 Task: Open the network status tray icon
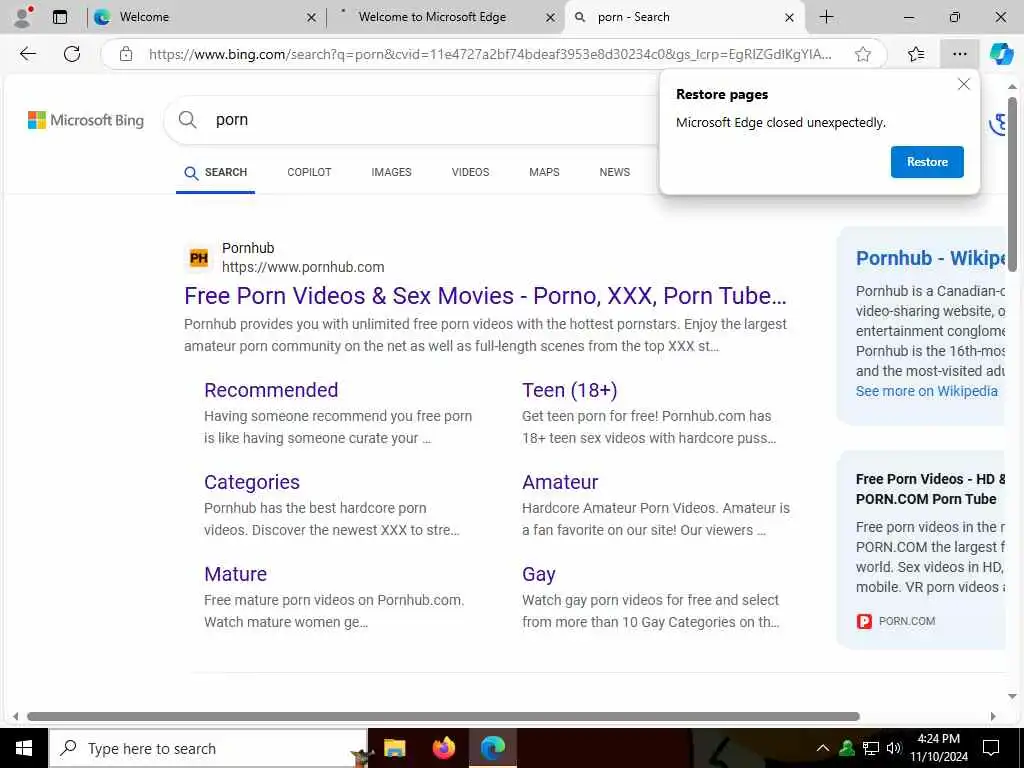click(871, 748)
